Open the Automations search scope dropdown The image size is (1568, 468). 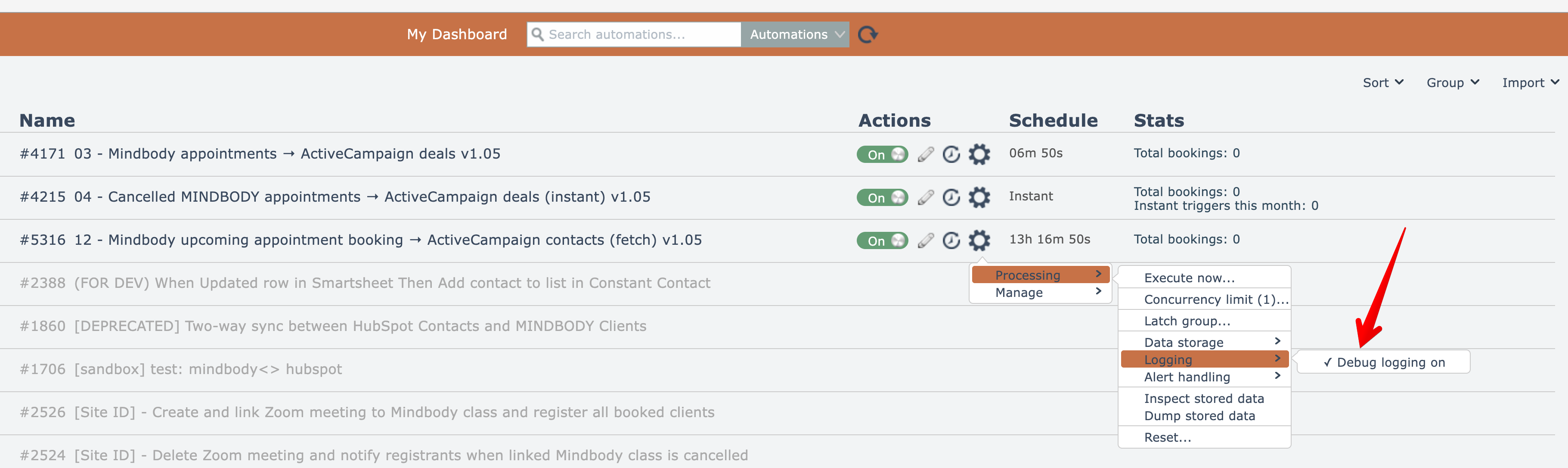click(x=794, y=35)
